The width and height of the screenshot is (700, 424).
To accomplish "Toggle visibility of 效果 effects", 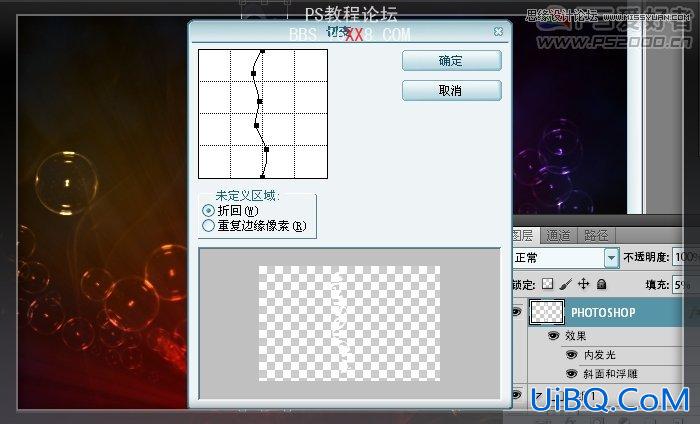I will [554, 336].
